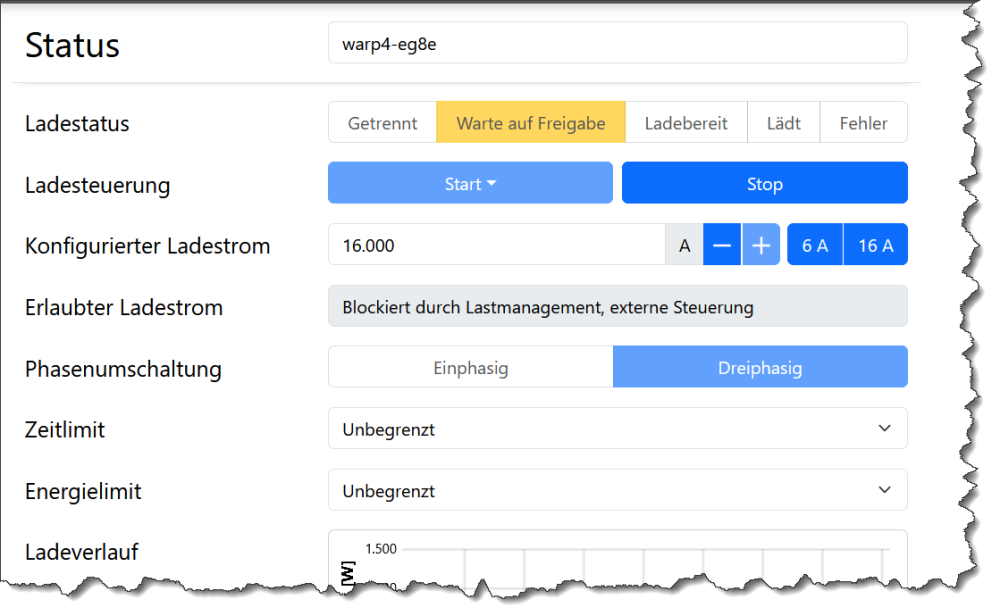Click the warp4-eg8e device name field

tap(618, 43)
